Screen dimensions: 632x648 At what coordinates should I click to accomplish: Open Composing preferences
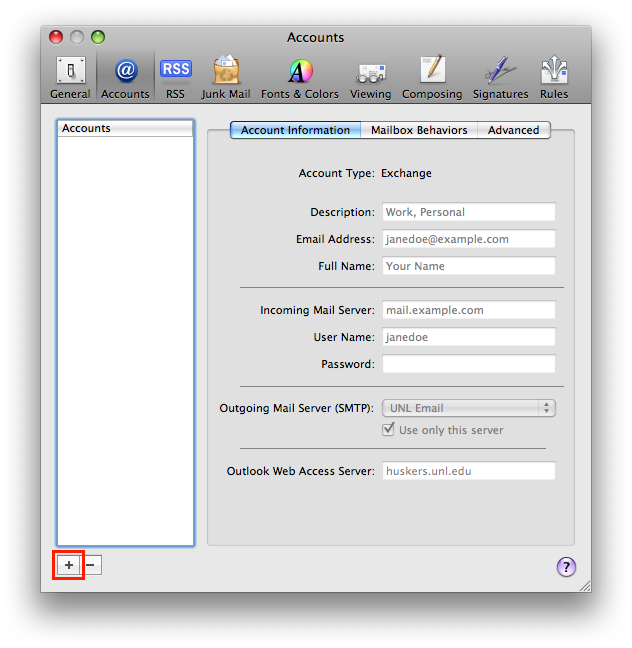tap(432, 77)
